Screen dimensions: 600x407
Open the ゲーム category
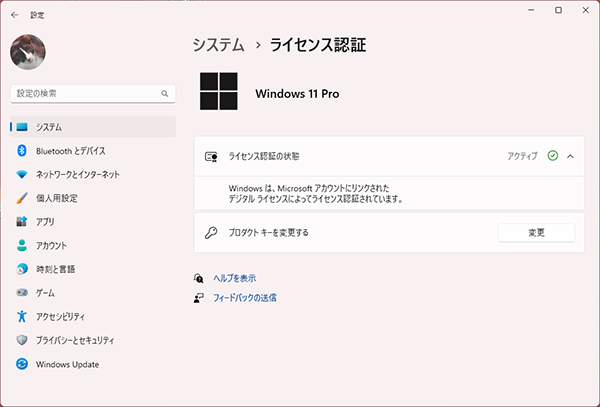(x=93, y=293)
